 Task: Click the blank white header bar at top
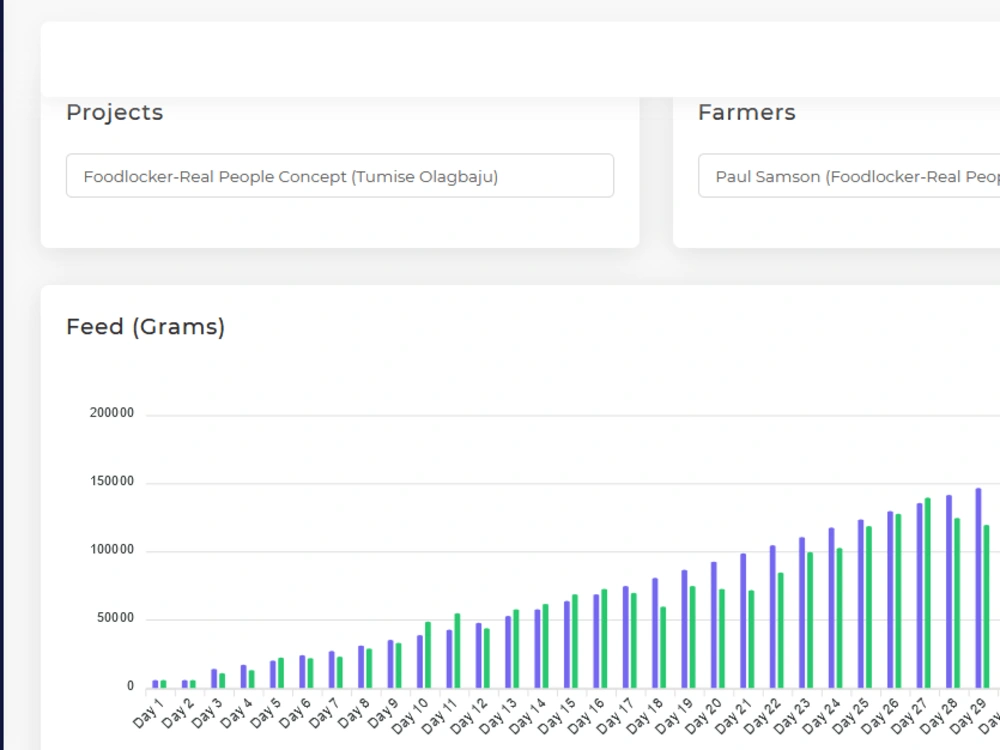click(520, 59)
